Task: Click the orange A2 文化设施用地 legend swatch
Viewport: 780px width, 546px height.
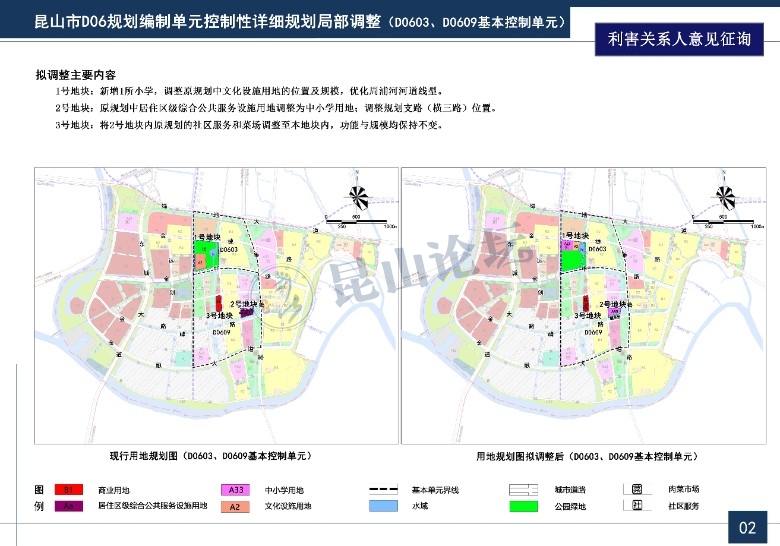Action: click(235, 507)
